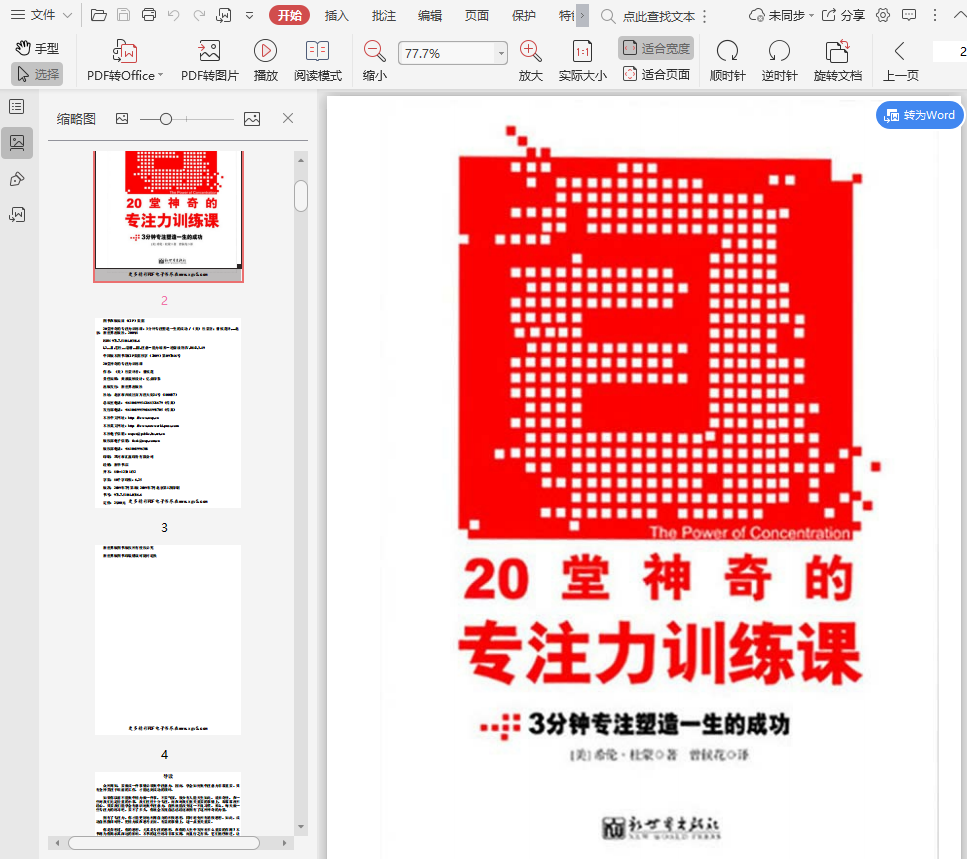Click the 77.7% zoom value field
967x859 pixels.
pyautogui.click(x=446, y=54)
